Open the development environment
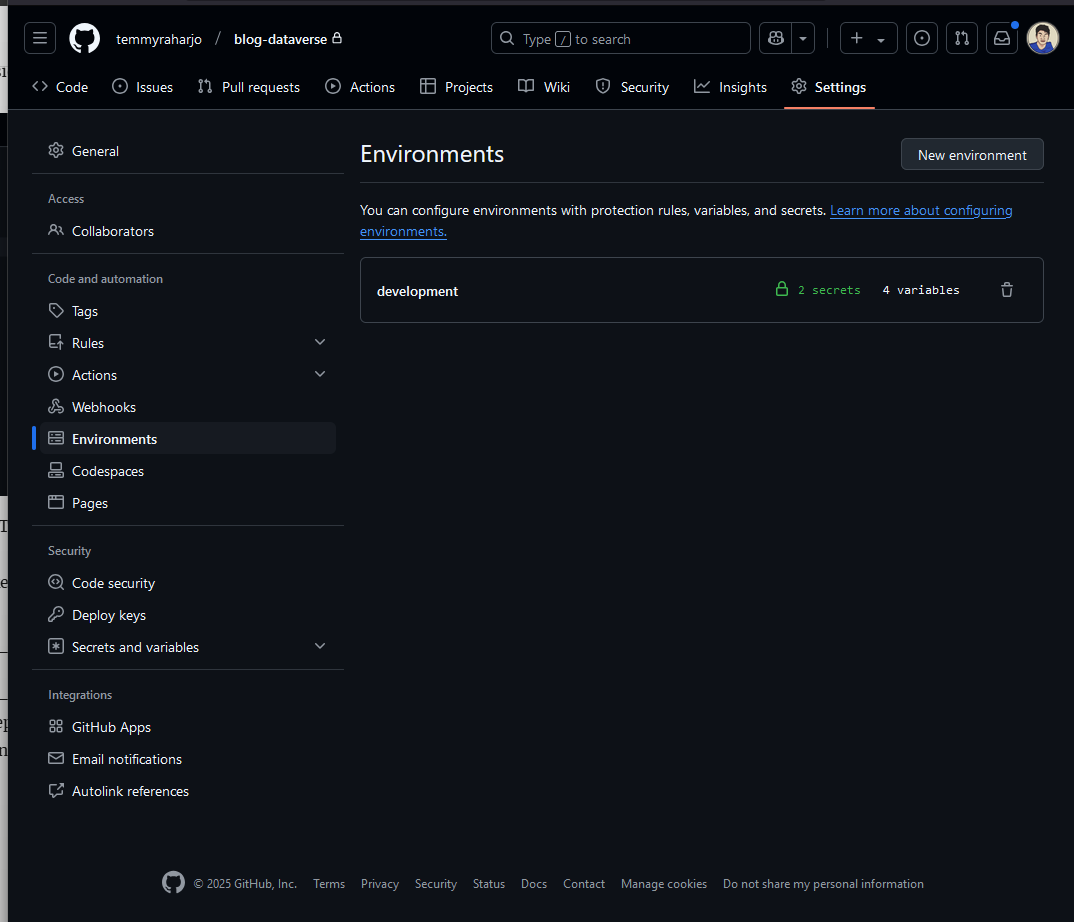The width and height of the screenshot is (1074, 922). pyautogui.click(x=417, y=291)
